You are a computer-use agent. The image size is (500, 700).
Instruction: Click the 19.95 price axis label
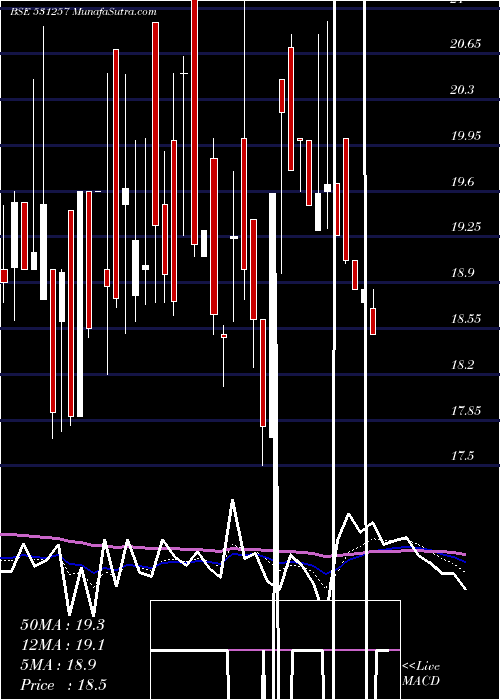466,136
